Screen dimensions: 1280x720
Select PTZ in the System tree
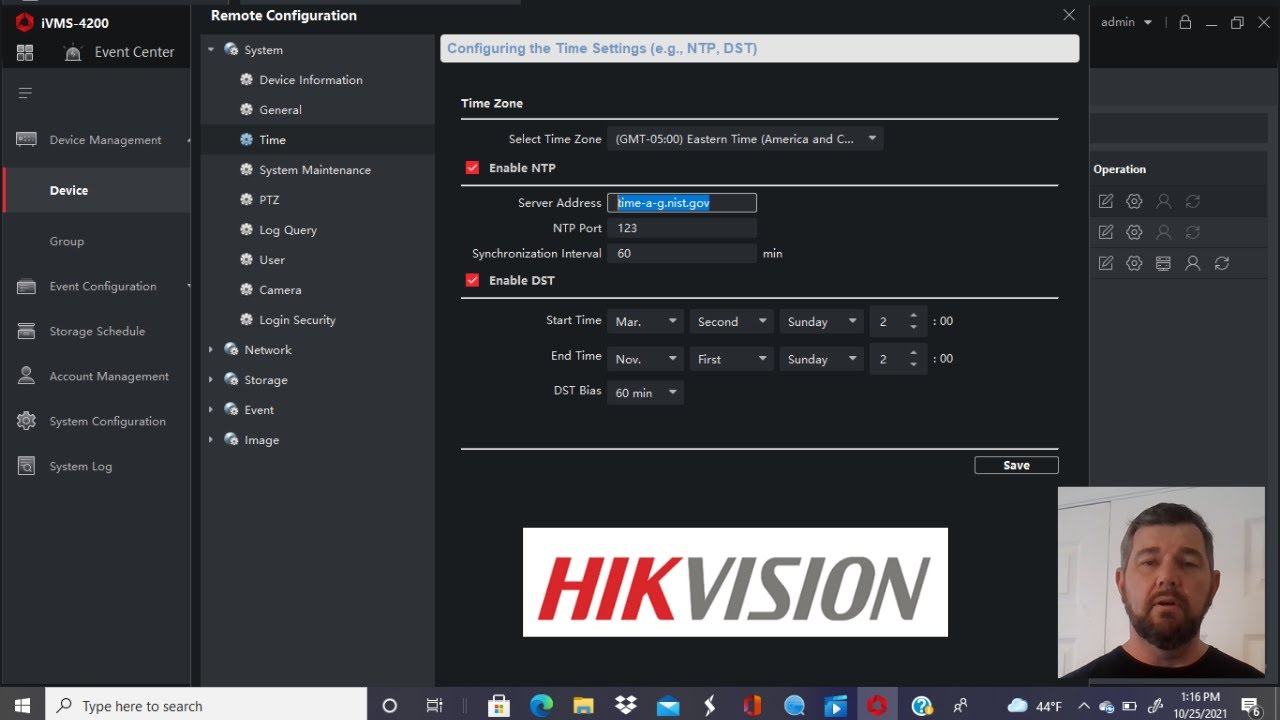point(269,200)
